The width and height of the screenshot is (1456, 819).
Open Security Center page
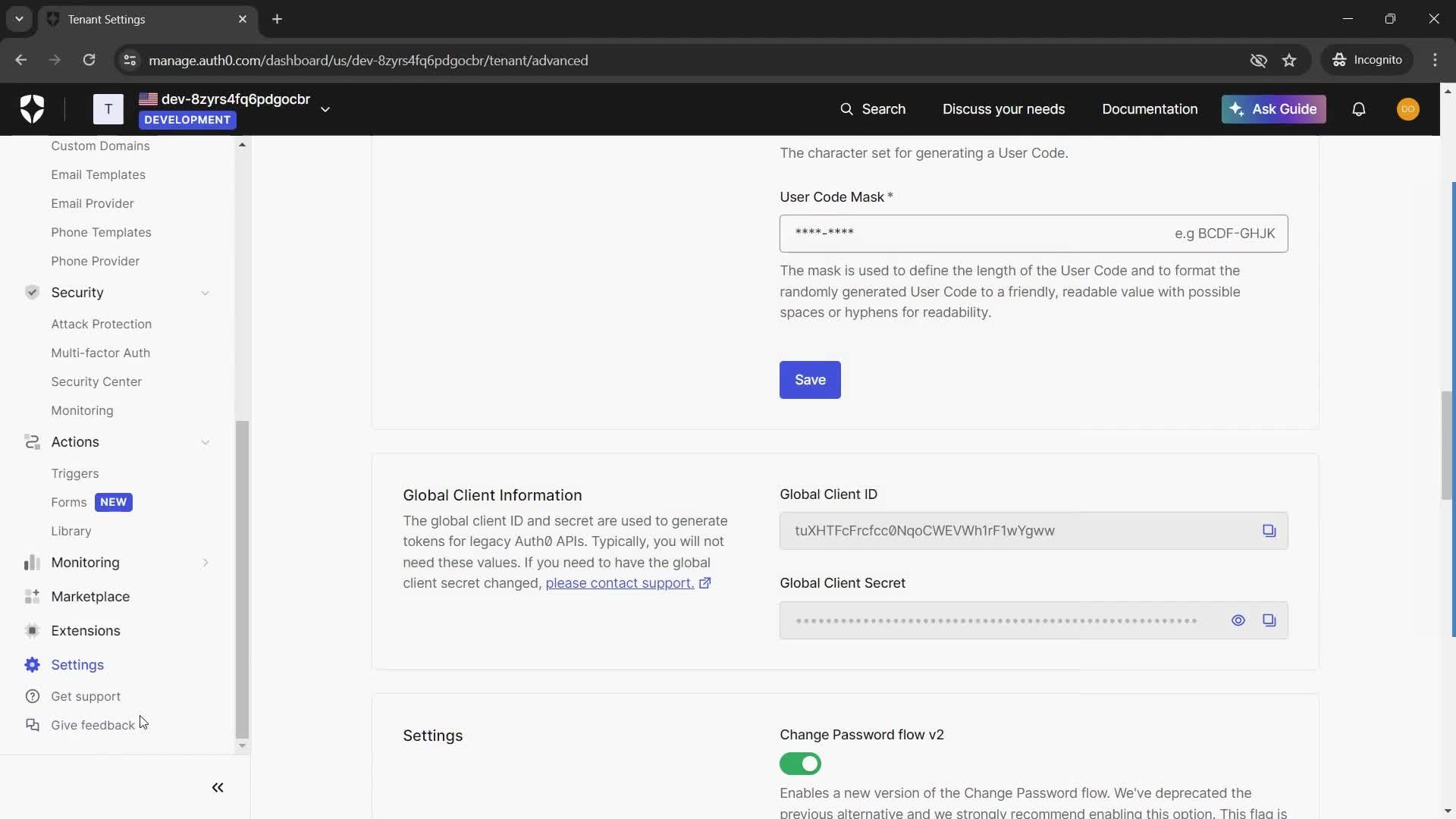click(96, 381)
